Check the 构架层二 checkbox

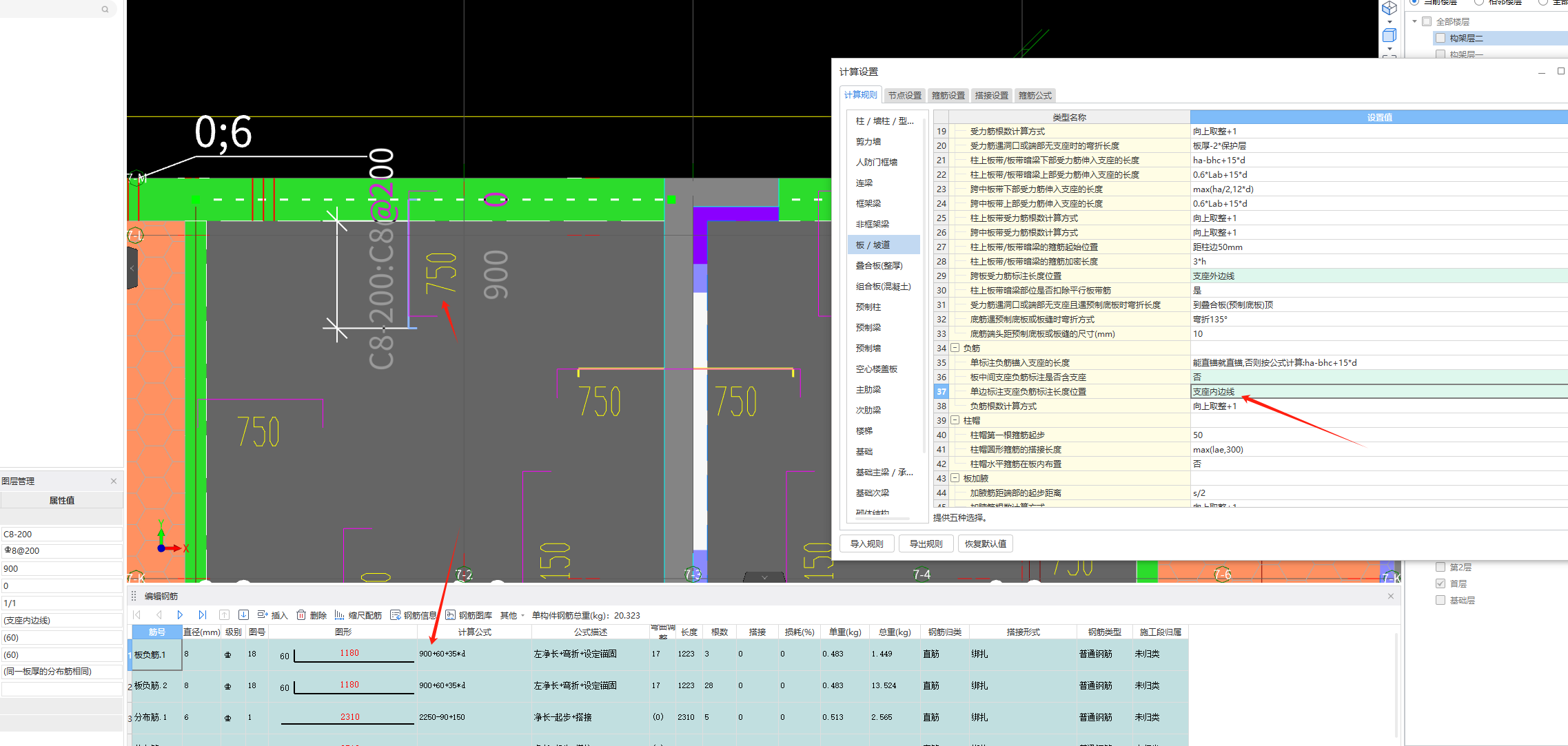(1440, 38)
